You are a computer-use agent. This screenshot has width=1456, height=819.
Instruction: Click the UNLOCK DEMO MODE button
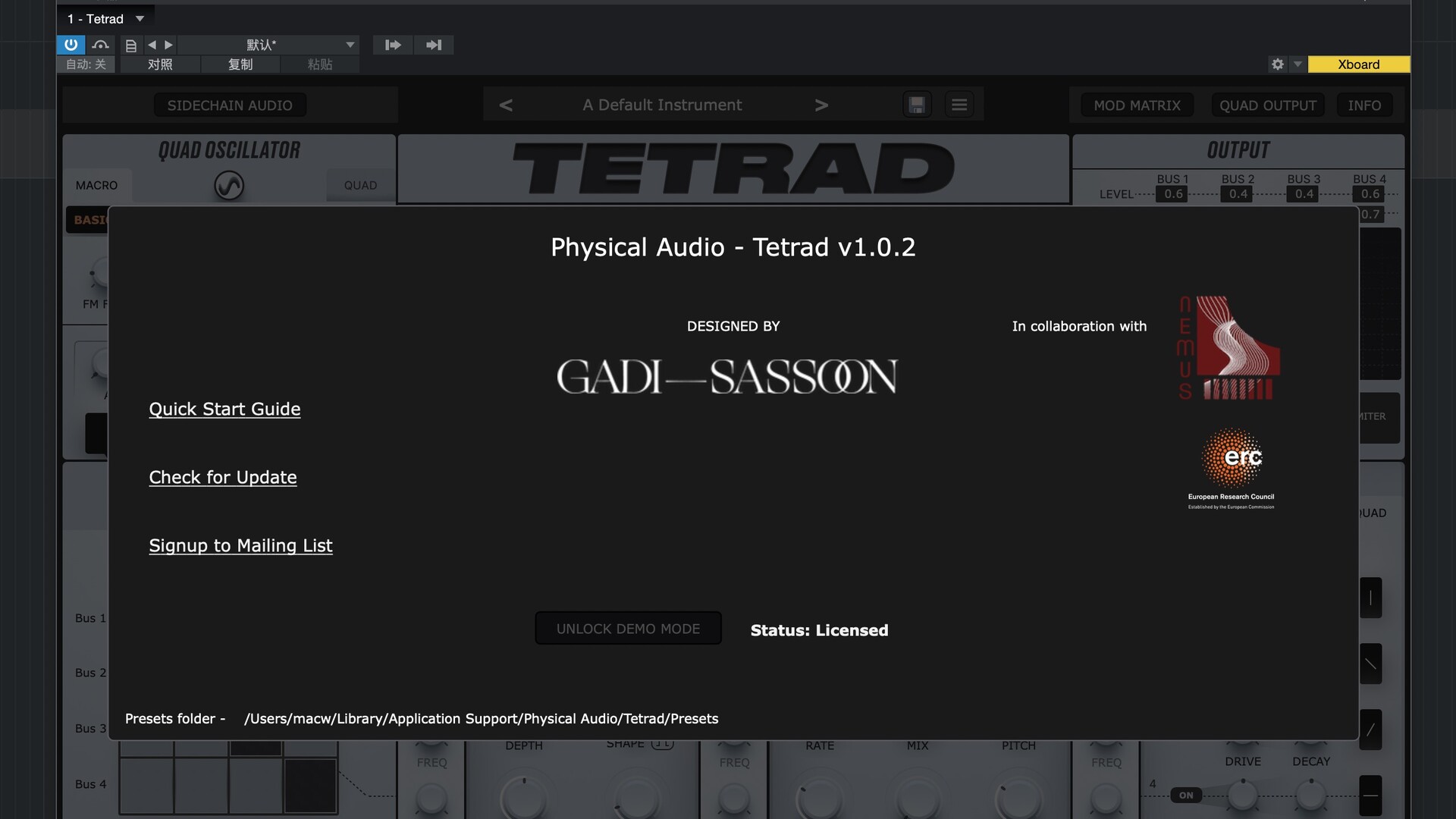click(x=628, y=629)
